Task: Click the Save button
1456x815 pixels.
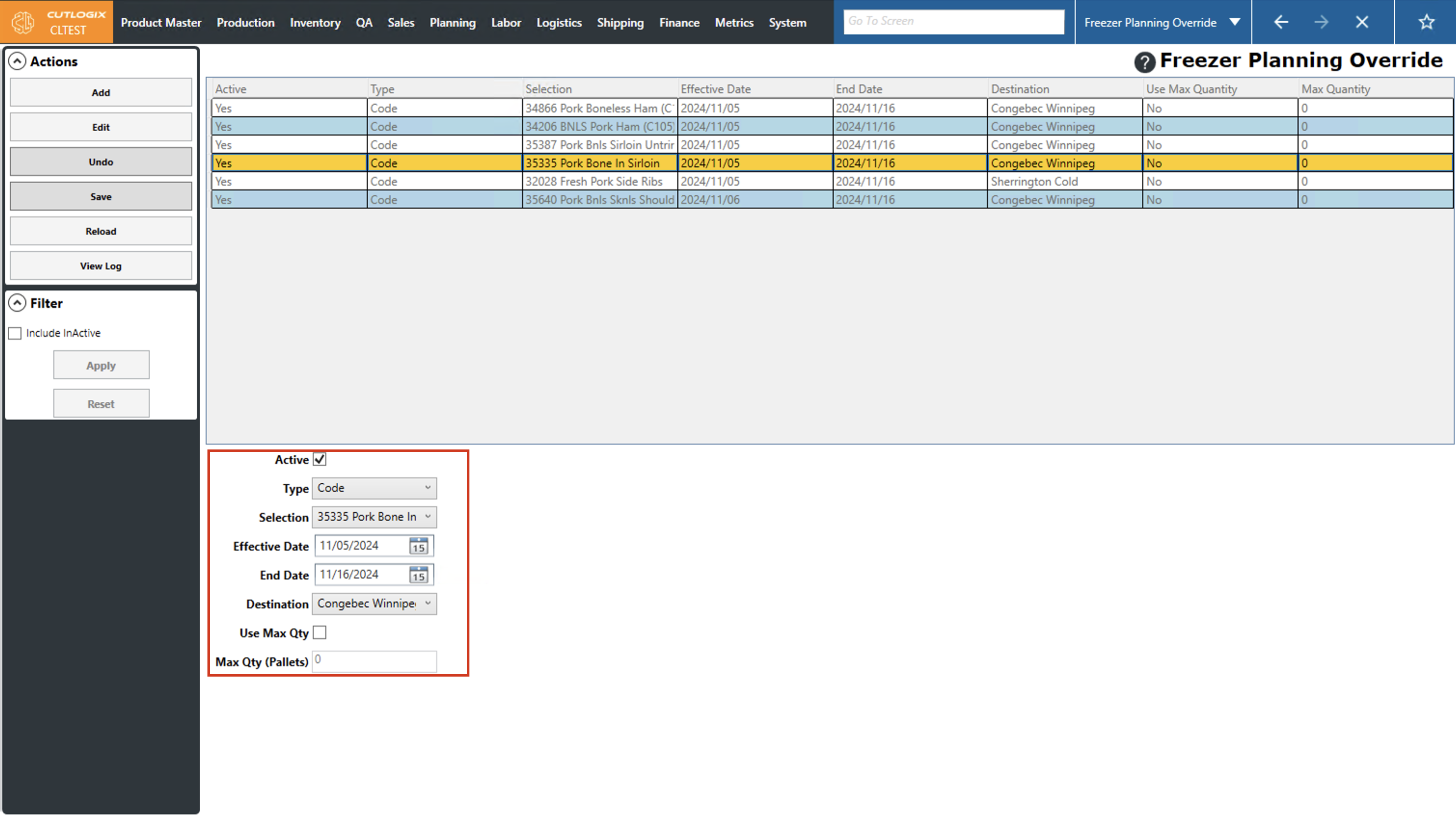Action: click(101, 197)
